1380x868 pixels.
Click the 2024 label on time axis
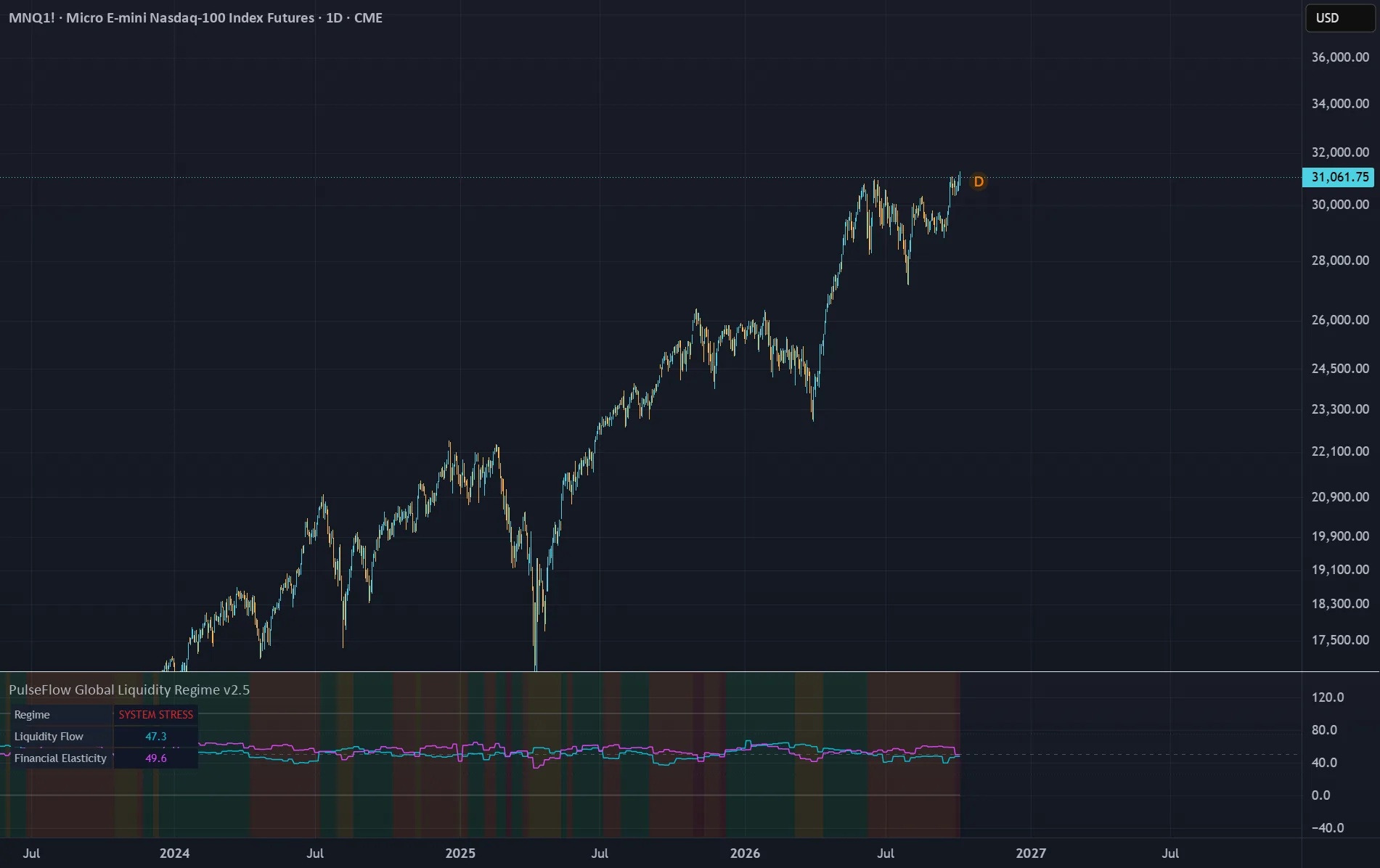[x=174, y=853]
